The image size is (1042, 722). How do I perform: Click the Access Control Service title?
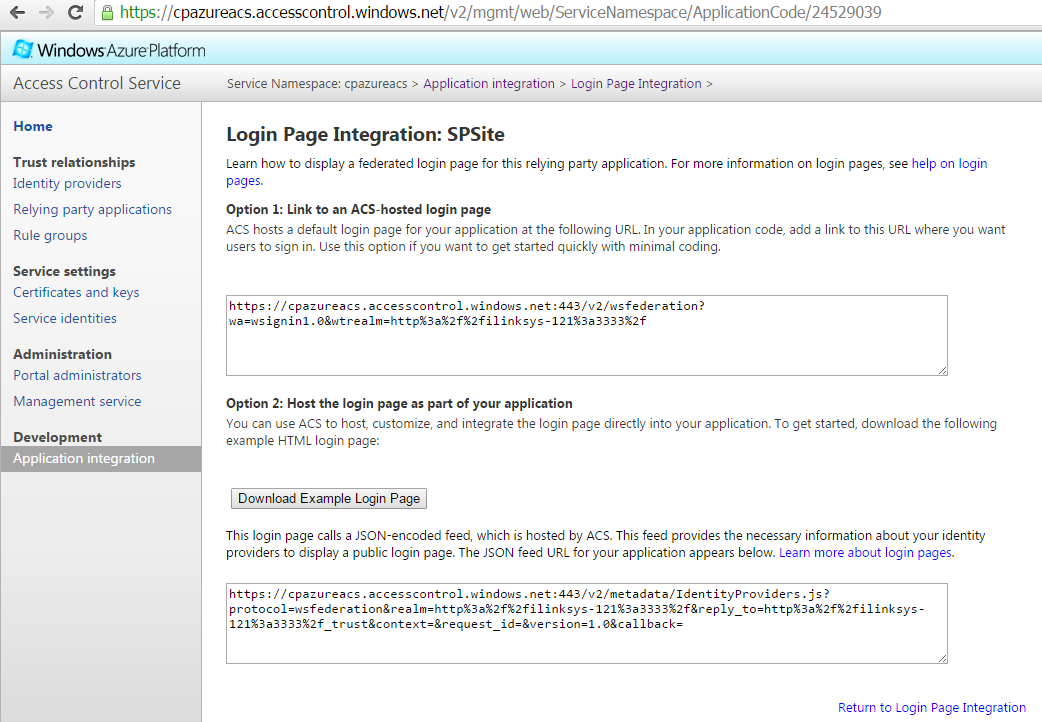point(97,83)
